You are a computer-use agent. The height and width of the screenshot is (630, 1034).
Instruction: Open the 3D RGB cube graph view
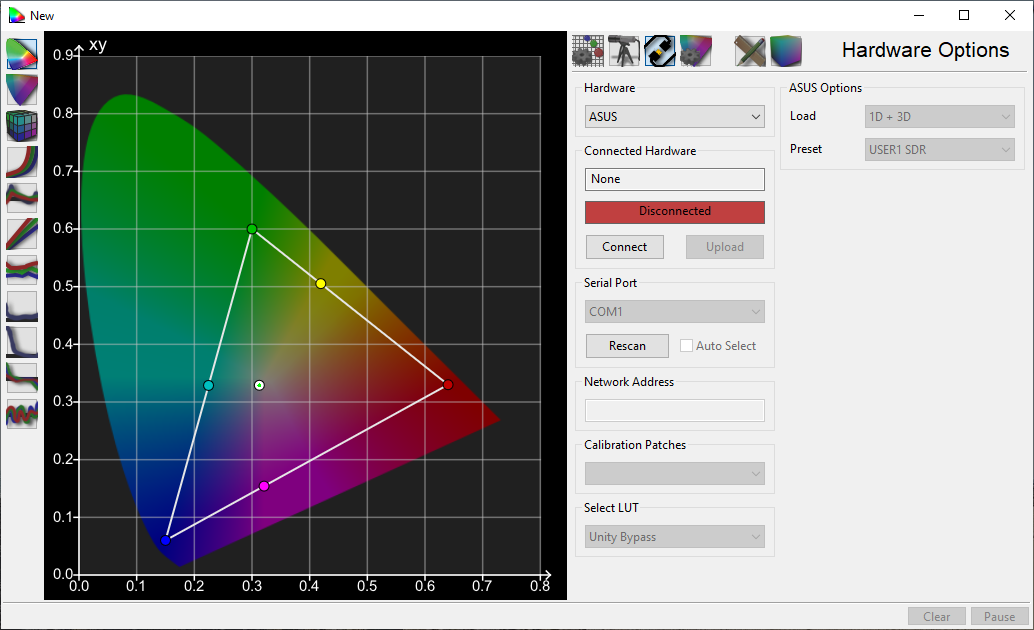tap(21, 126)
